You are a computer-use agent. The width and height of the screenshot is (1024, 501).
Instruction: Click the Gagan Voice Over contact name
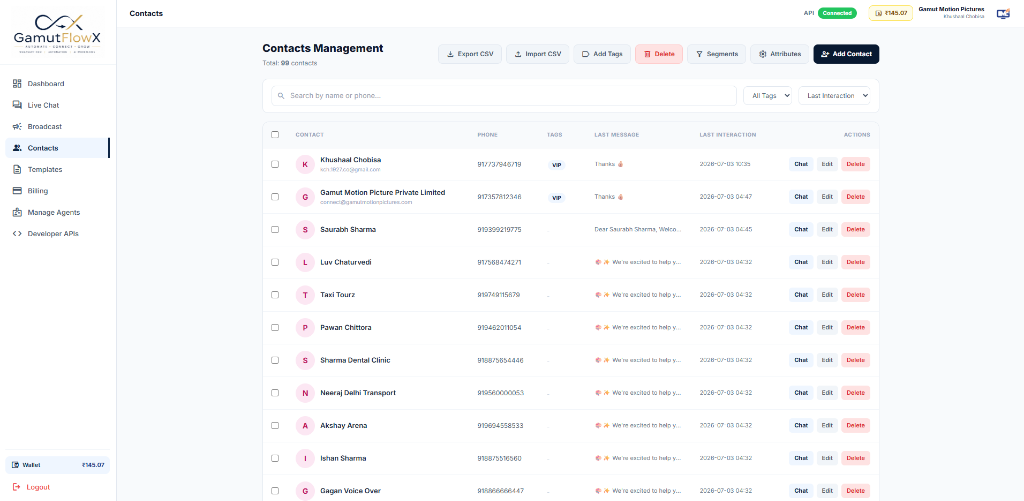click(x=350, y=491)
